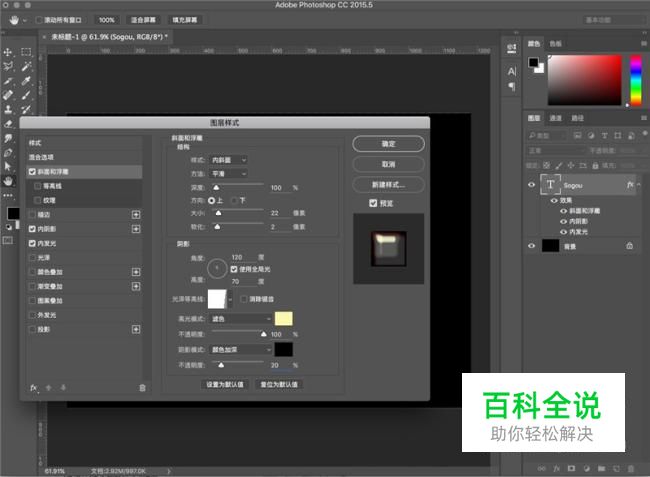Select the Move tool in the toolbar
Screen dimensions: 650x477
click(8, 52)
